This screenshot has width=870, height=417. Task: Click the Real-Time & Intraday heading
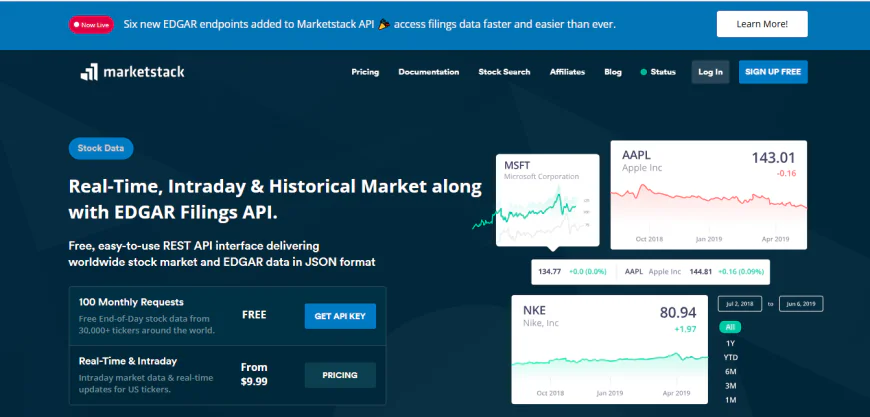coord(128,361)
